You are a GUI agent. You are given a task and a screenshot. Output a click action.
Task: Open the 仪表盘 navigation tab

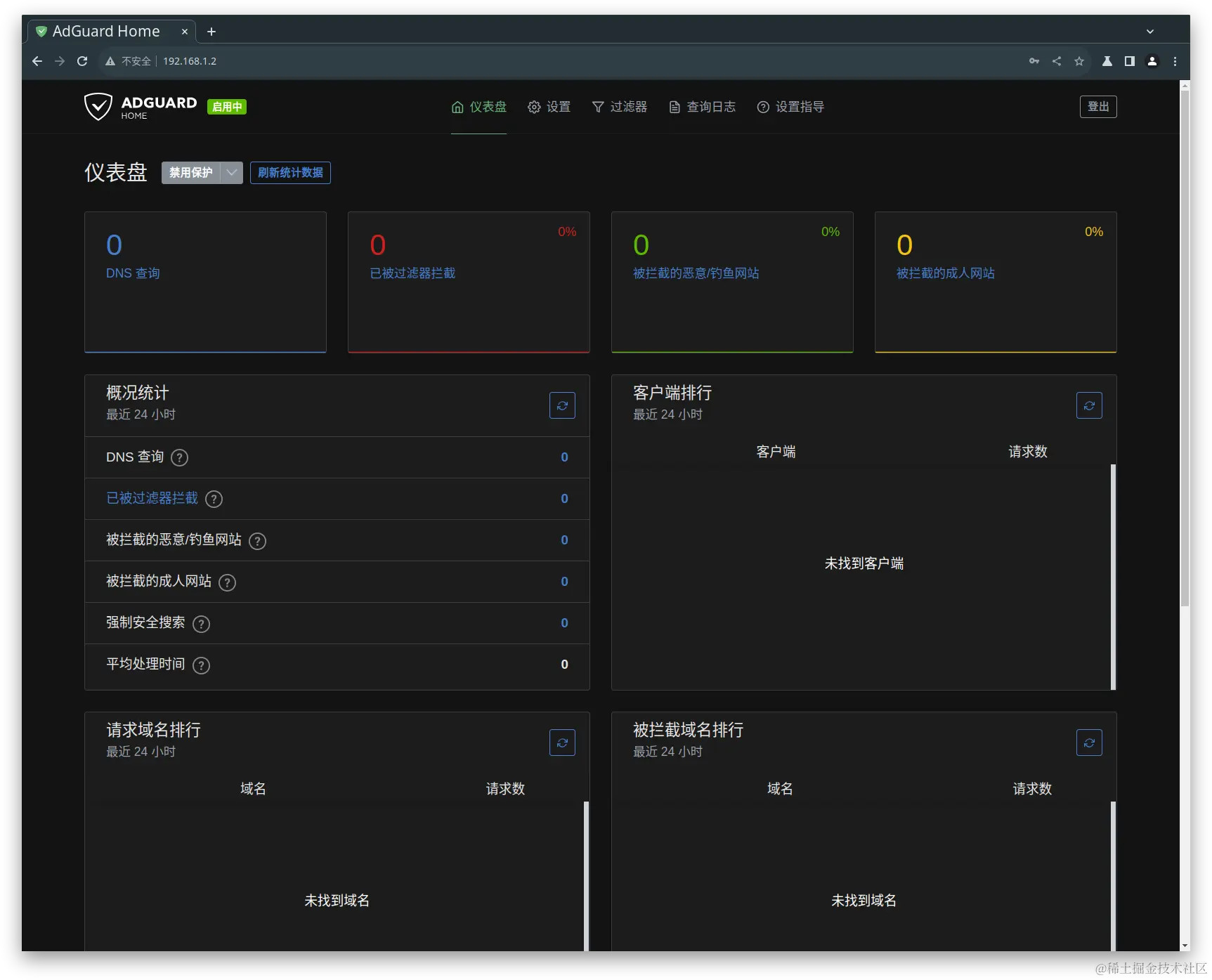[x=478, y=107]
